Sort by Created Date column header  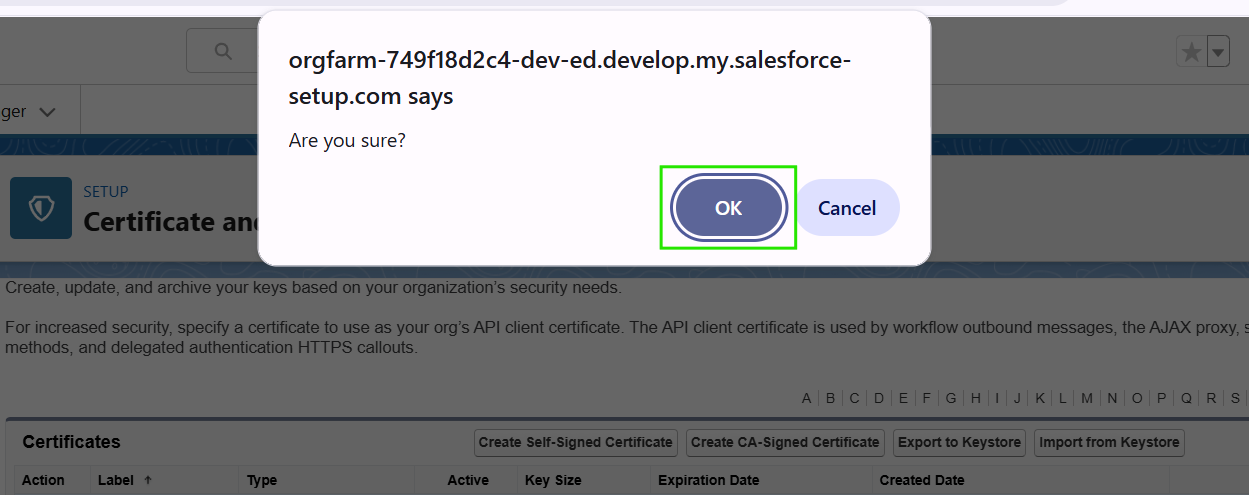coord(922,480)
